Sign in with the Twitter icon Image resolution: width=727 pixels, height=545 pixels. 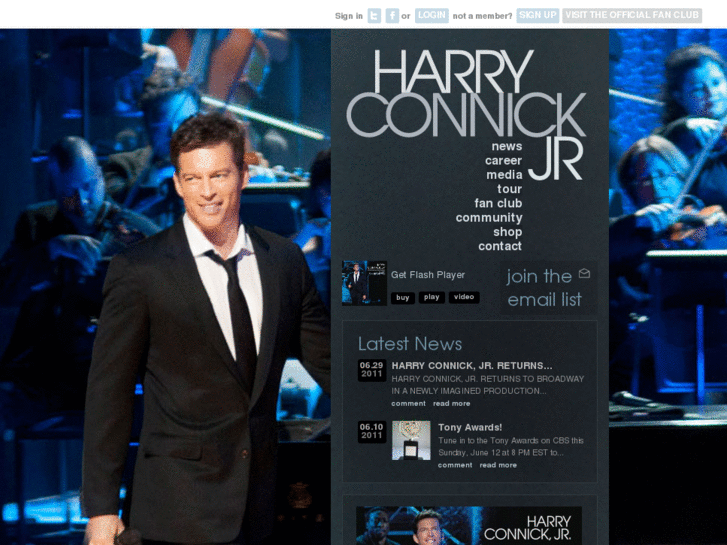point(374,16)
